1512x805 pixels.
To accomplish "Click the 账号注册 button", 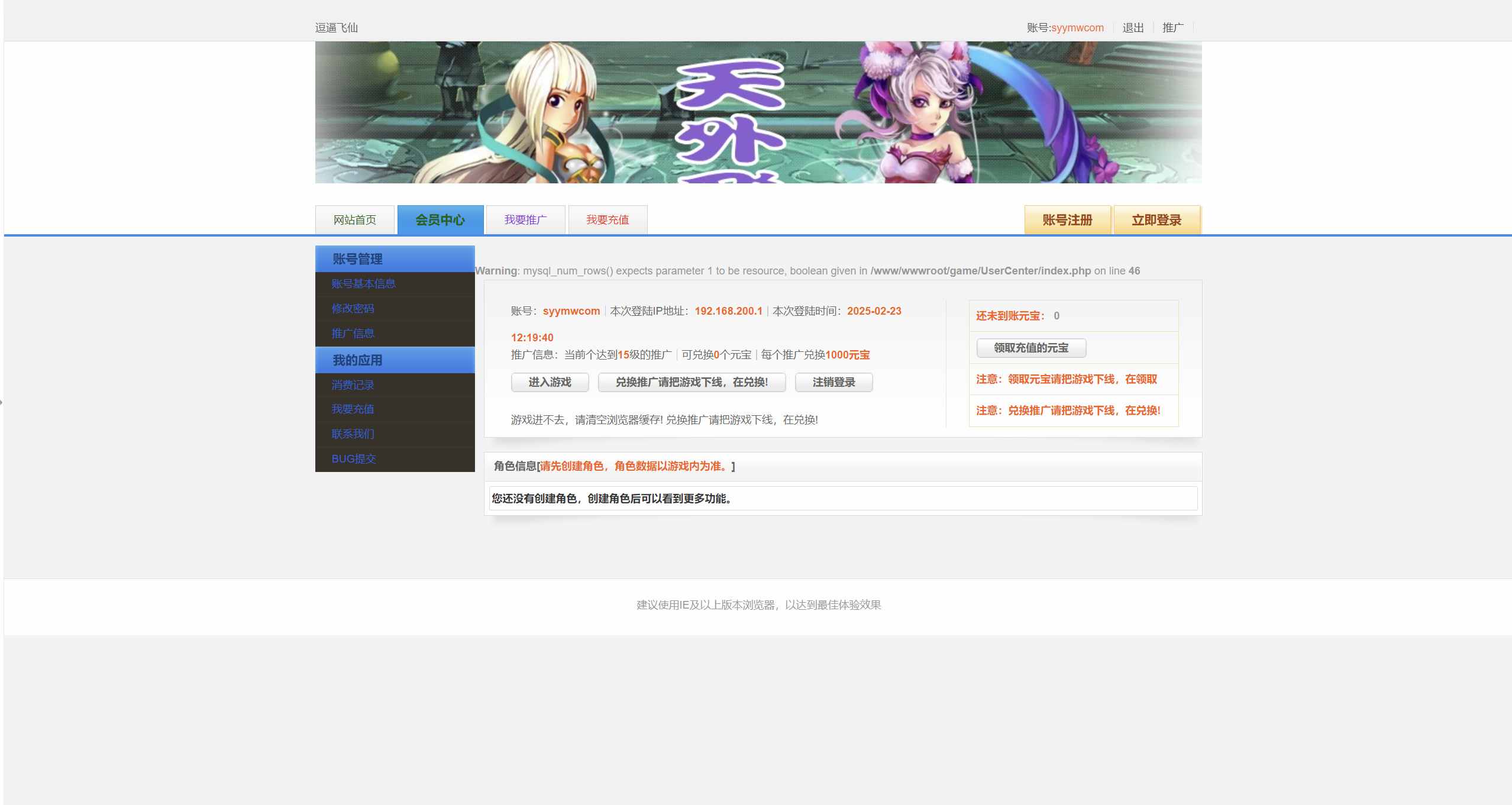I will (1067, 220).
